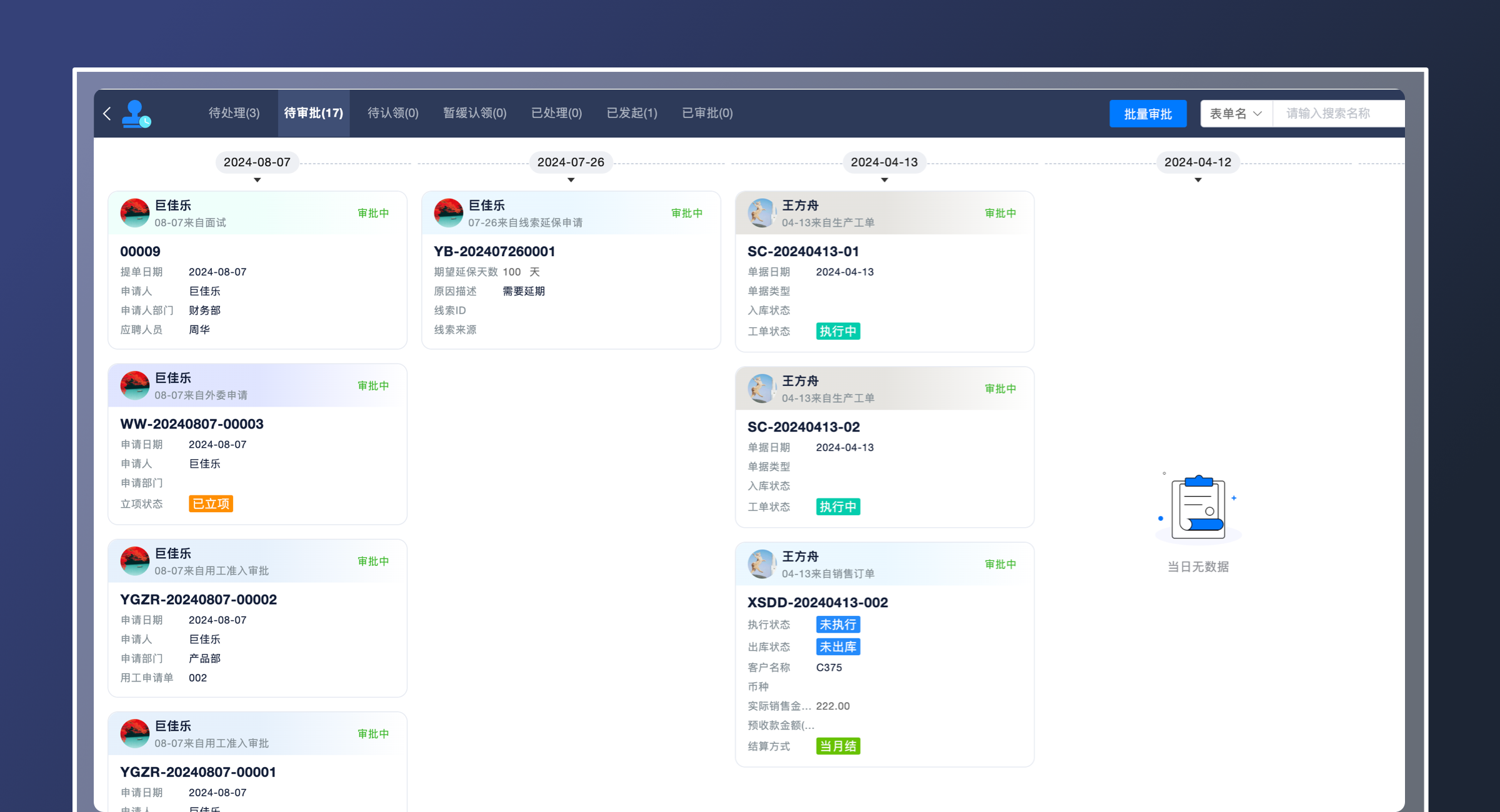Collapse the 2024-07-26 date arrow
Viewport: 1500px width, 812px height.
pos(571,180)
